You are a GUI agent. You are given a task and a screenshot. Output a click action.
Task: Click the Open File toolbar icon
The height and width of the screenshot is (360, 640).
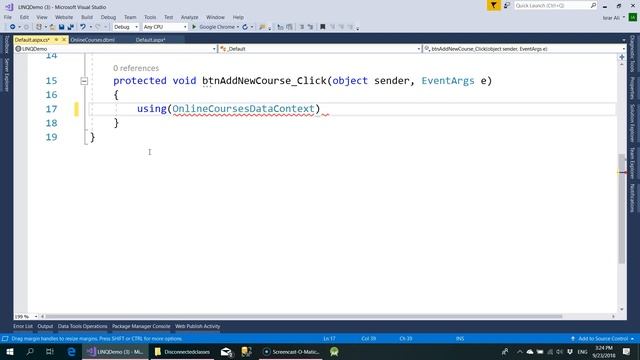click(x=52, y=27)
